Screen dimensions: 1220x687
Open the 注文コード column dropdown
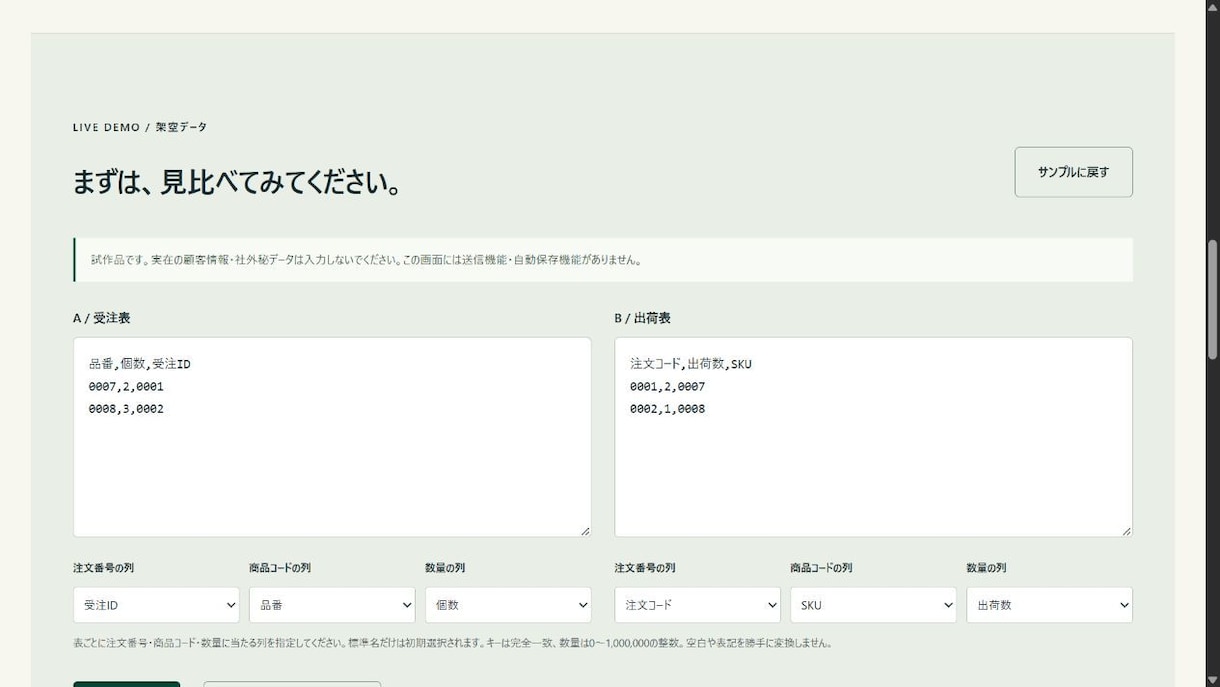point(697,605)
